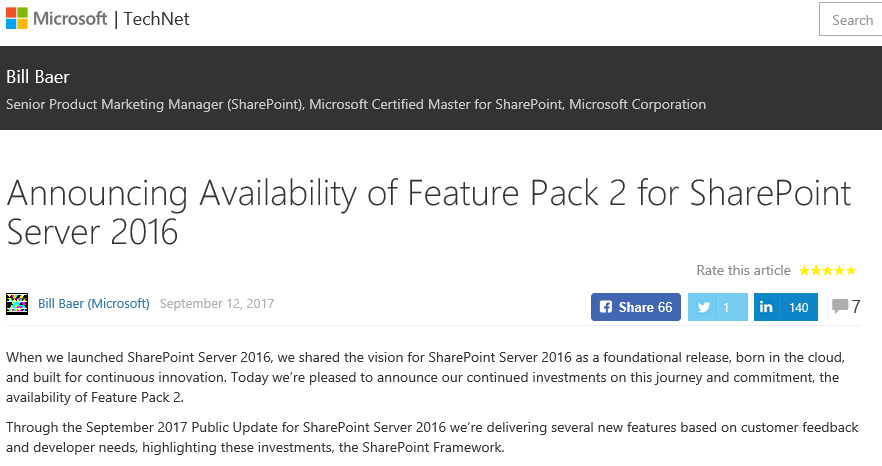Screen dimensions: 882x466
Task: Click the Twitter bird icon
Action: 704,307
